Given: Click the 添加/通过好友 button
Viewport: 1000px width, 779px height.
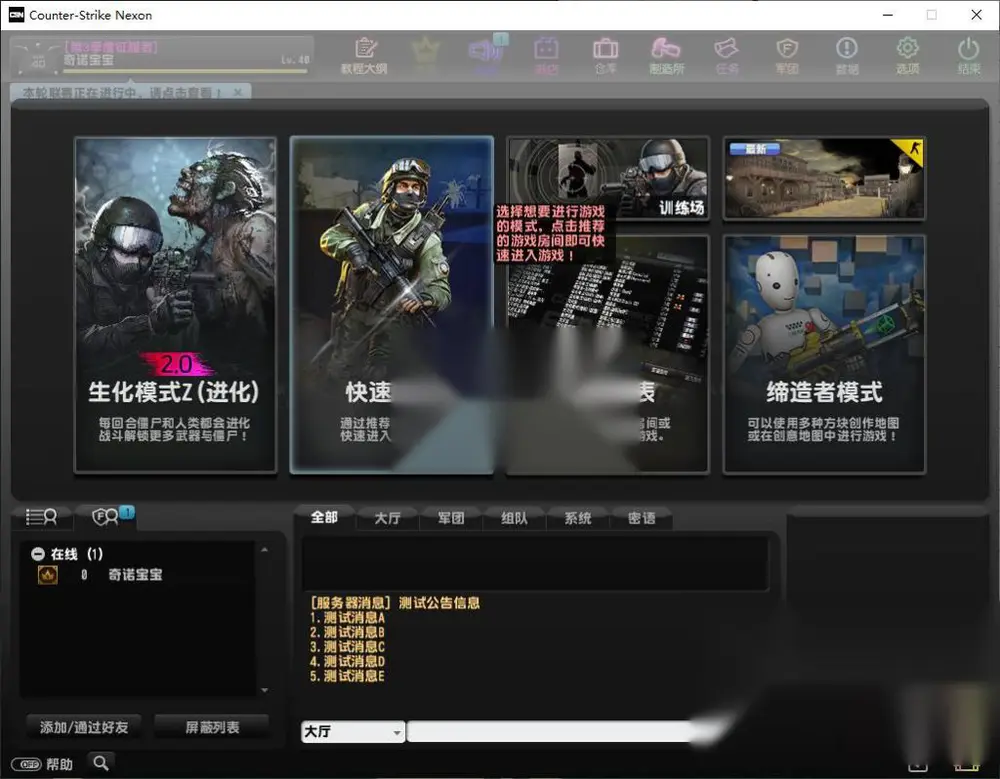Looking at the screenshot, I should tap(84, 727).
